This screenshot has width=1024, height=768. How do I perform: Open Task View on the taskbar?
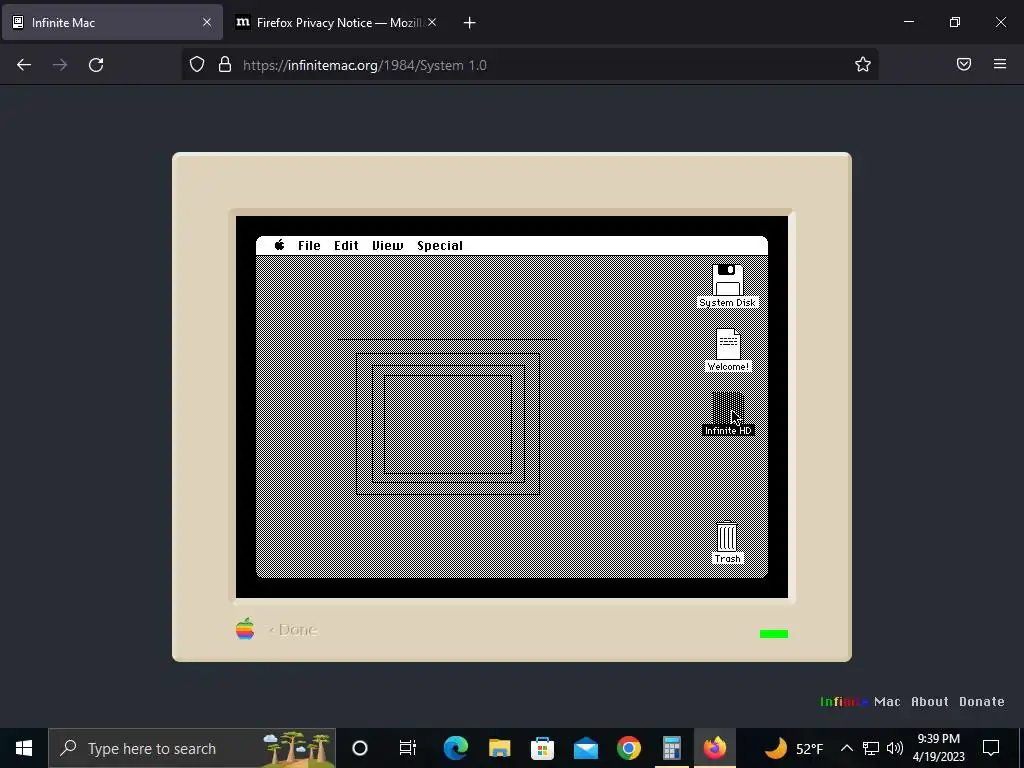point(408,748)
